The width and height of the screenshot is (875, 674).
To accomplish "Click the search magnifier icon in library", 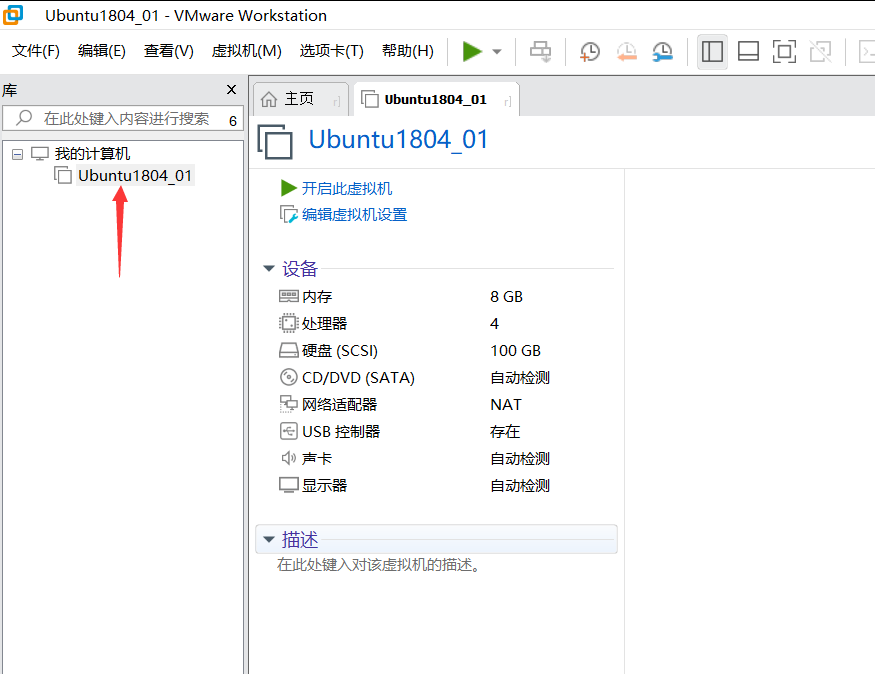I will tap(23, 118).
